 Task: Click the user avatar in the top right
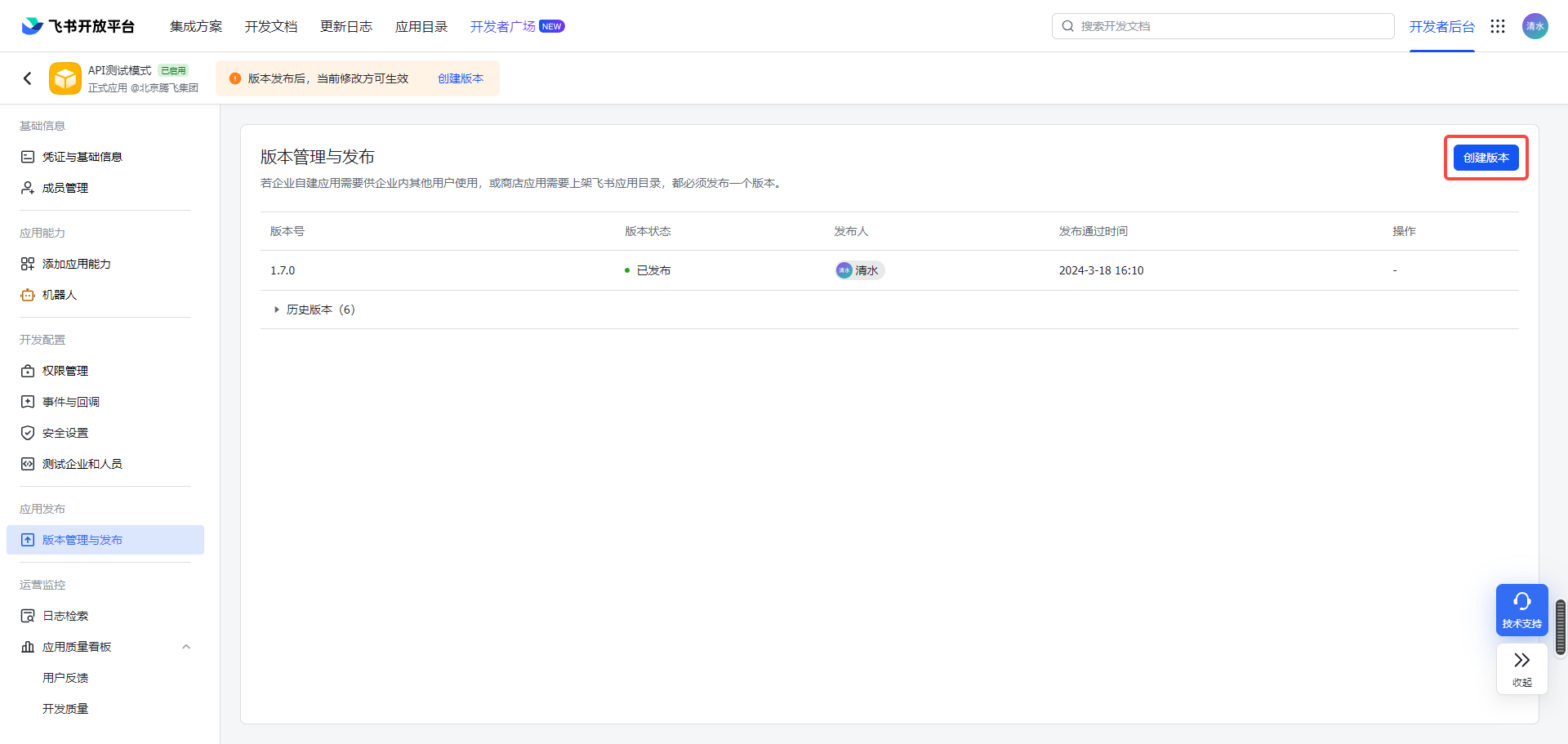tap(1535, 26)
